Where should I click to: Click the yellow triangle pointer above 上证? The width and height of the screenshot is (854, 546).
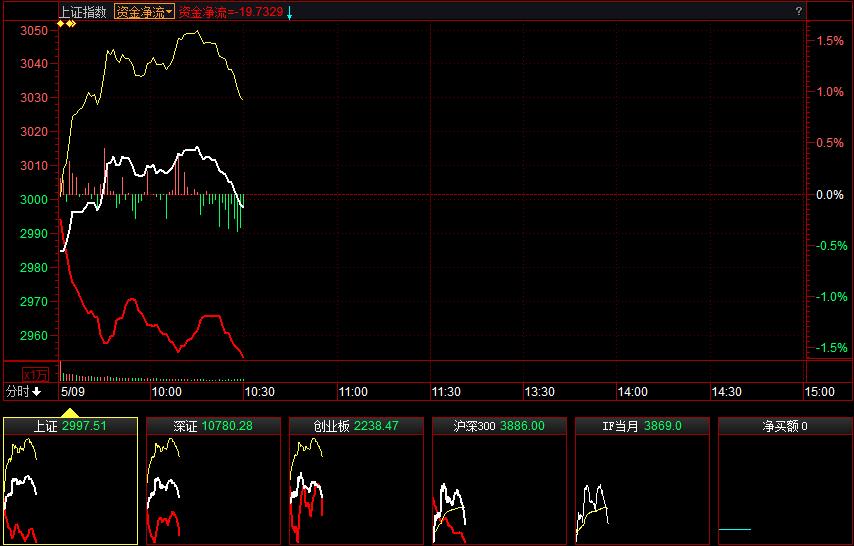pyautogui.click(x=70, y=411)
